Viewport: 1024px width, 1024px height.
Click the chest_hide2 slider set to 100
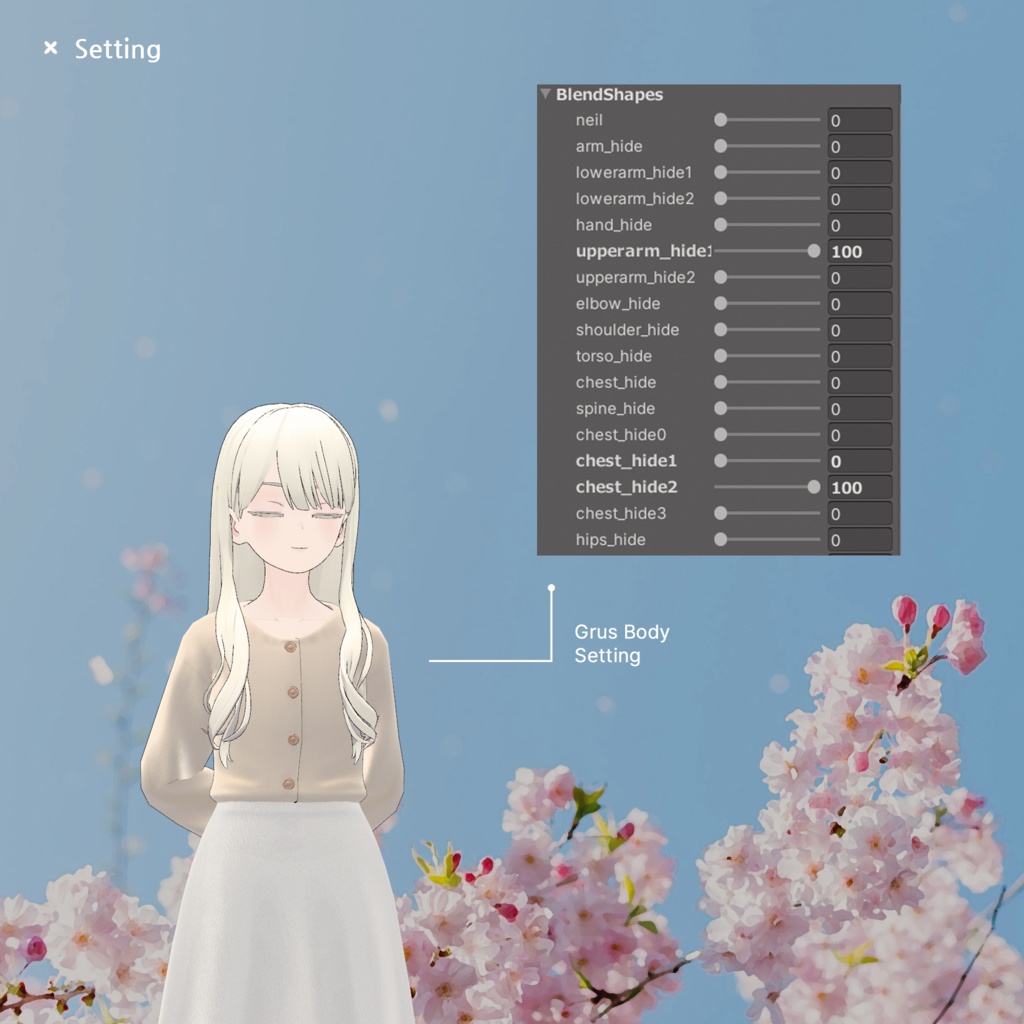click(x=814, y=487)
